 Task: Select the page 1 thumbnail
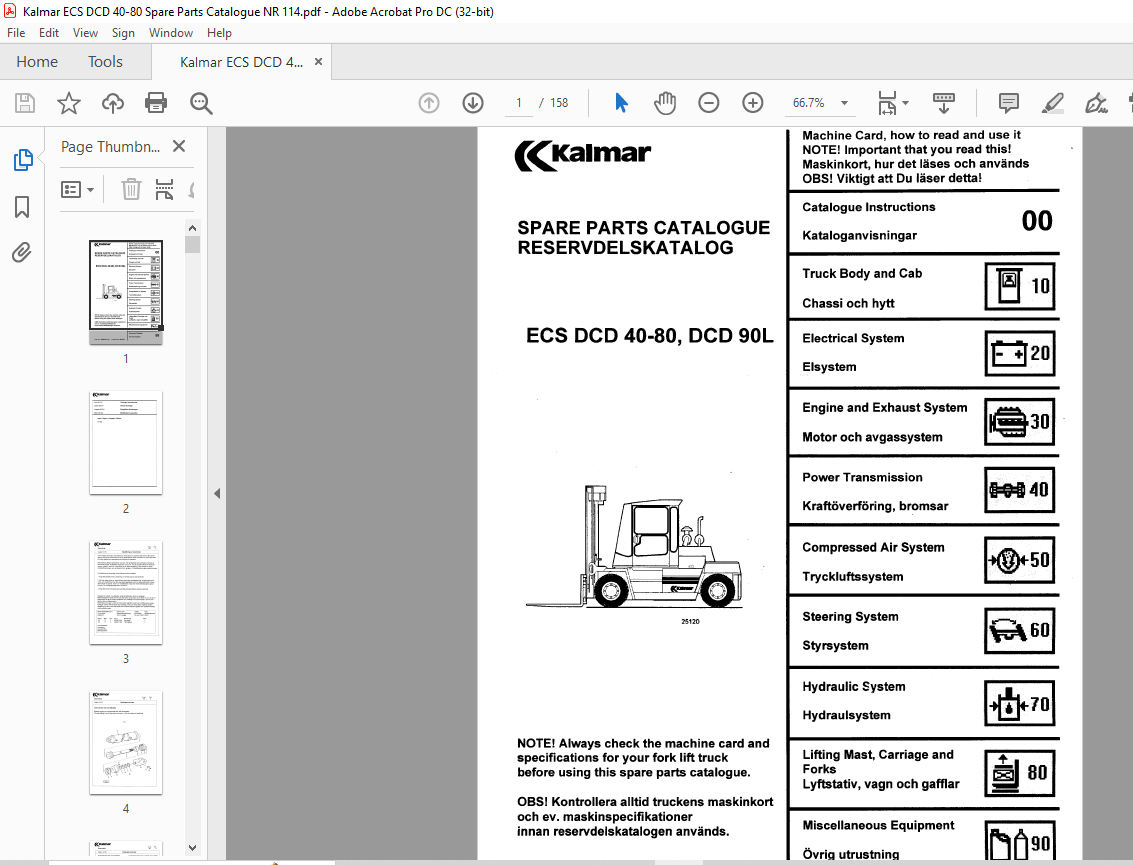[126, 293]
